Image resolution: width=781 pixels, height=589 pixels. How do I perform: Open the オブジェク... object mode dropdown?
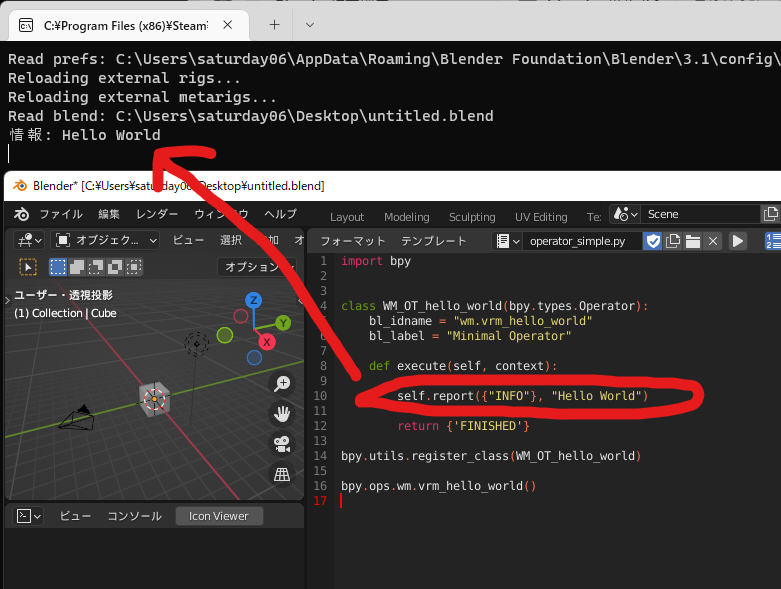(106, 240)
